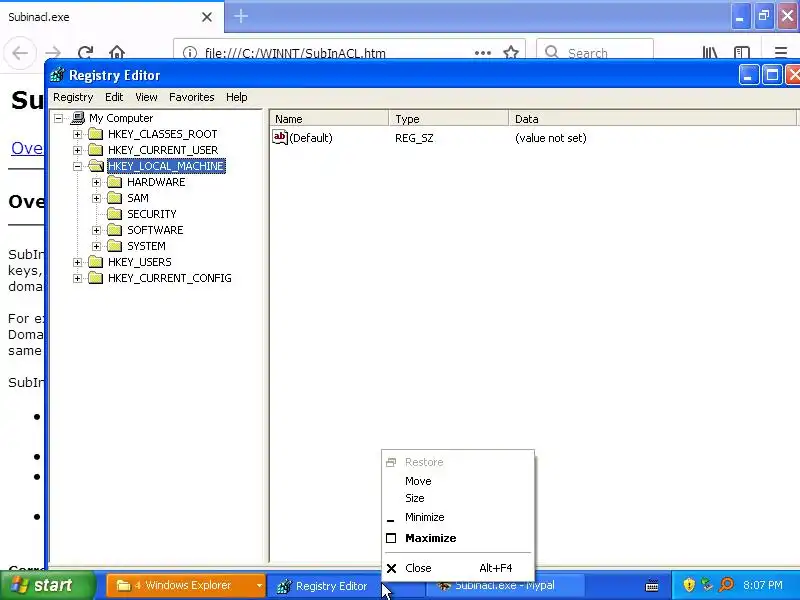Click the HKEY_USERS folder icon

point(95,262)
